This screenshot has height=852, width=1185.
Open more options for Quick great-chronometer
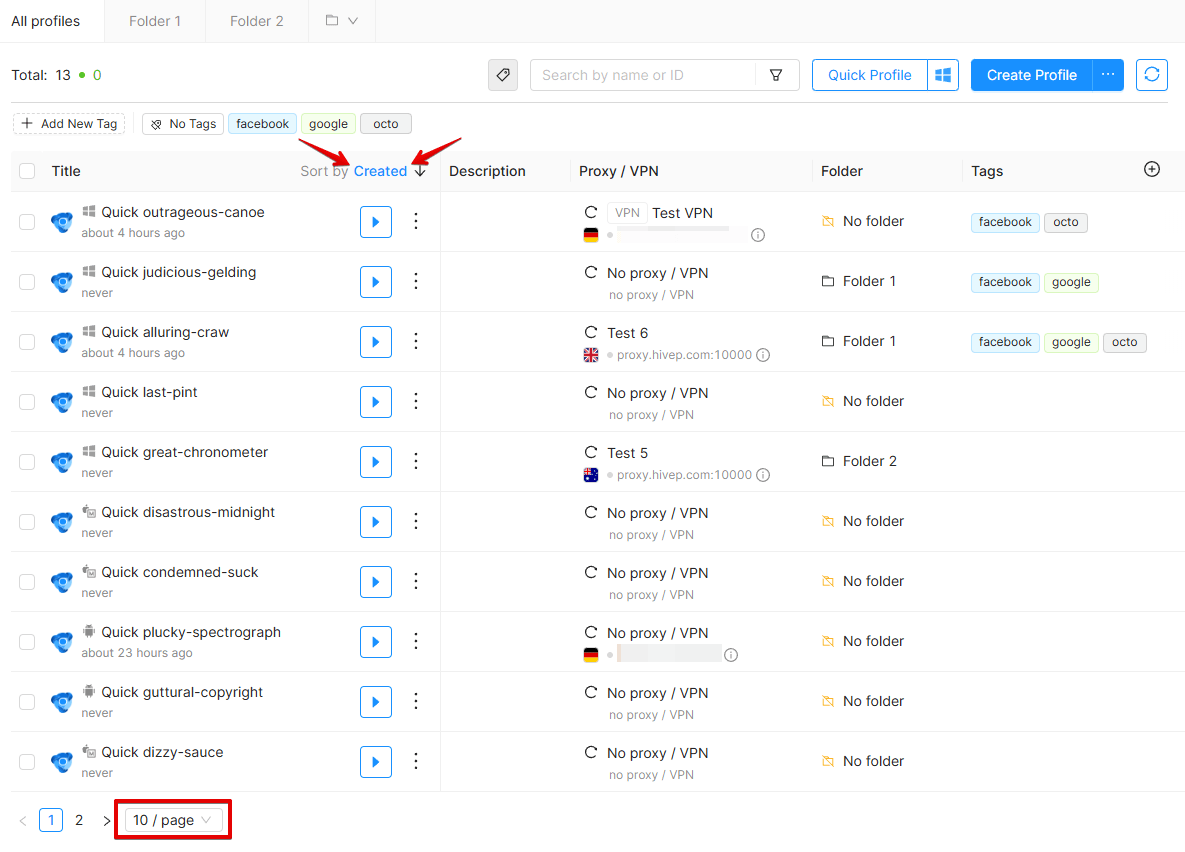[x=416, y=461]
